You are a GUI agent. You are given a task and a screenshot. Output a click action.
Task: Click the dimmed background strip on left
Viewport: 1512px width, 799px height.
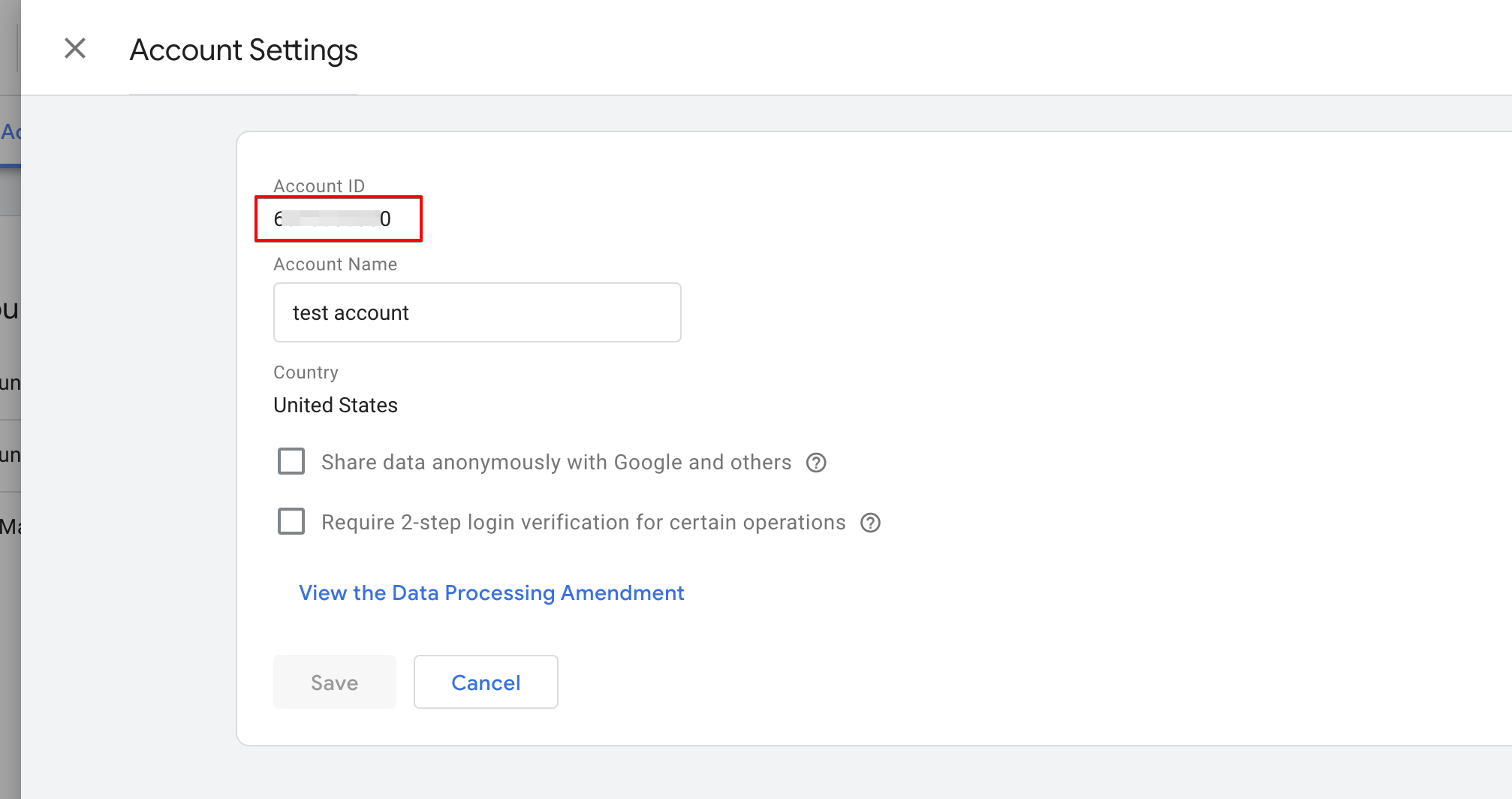(x=10, y=638)
